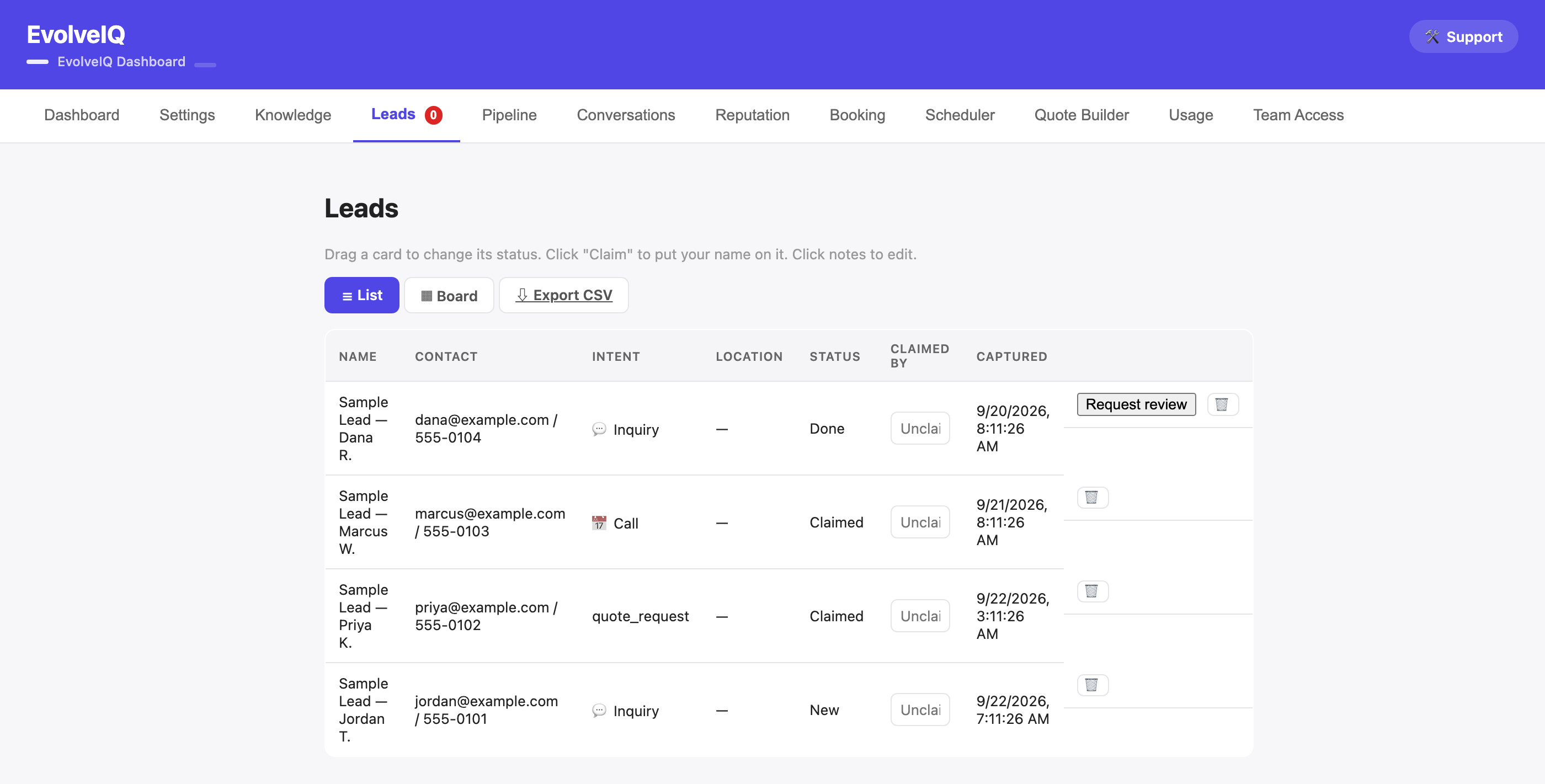Delete the Dana R. lead with trash icon
This screenshot has width=1545, height=784.
point(1222,404)
